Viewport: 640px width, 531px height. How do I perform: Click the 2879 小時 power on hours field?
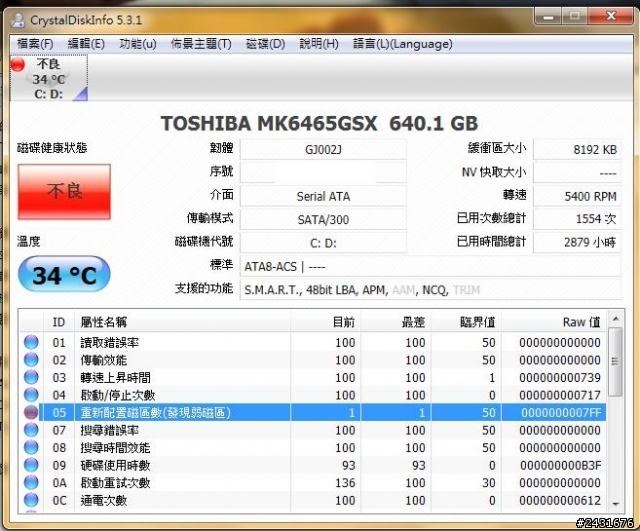point(577,243)
